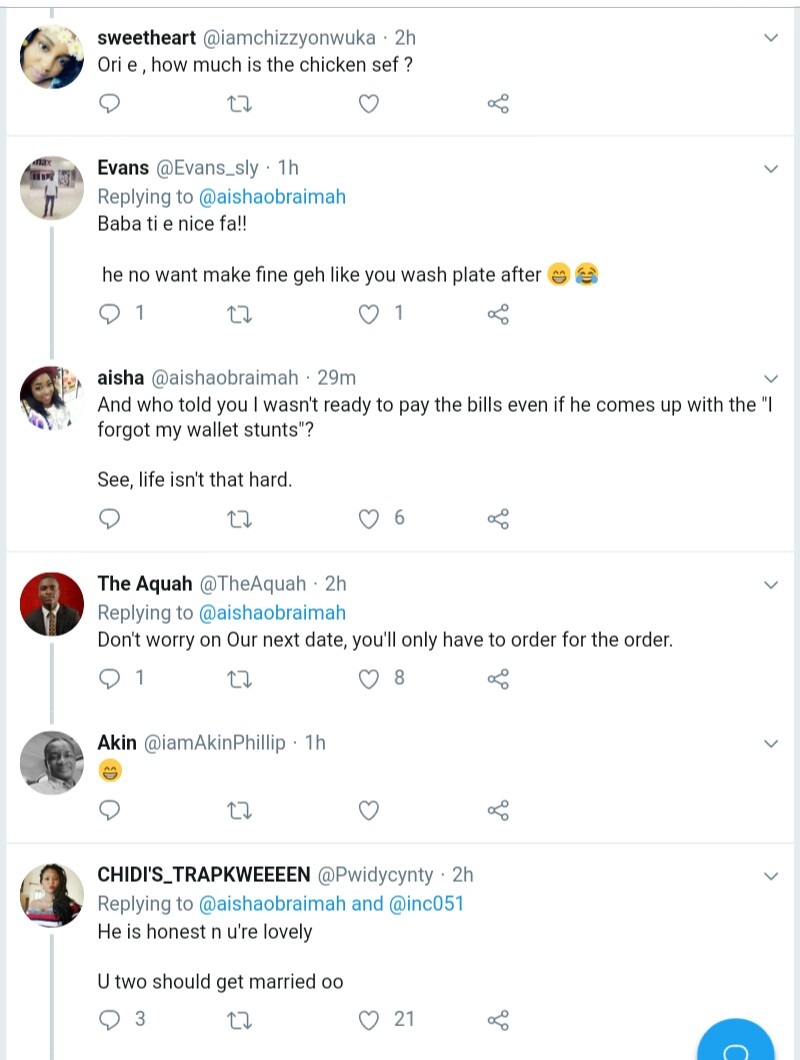This screenshot has height=1060, width=800.
Task: Share sweetheart's tweet
Action: tap(498, 103)
